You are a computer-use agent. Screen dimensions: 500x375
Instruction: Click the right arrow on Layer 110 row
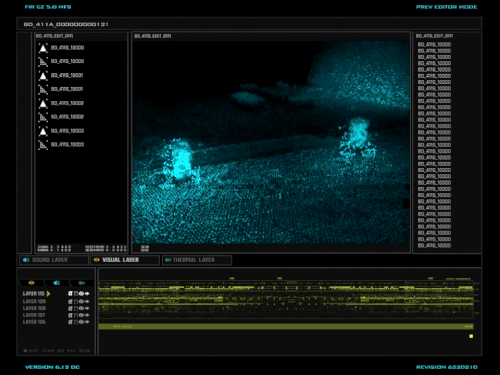tap(87, 294)
